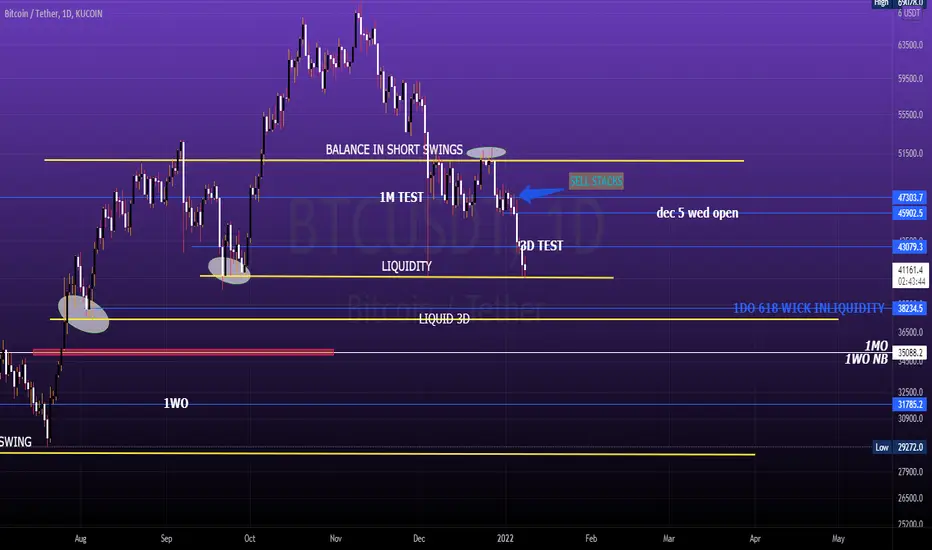The height and width of the screenshot is (550, 932).
Task: Click 36500.0 on the price scale
Action: click(911, 332)
